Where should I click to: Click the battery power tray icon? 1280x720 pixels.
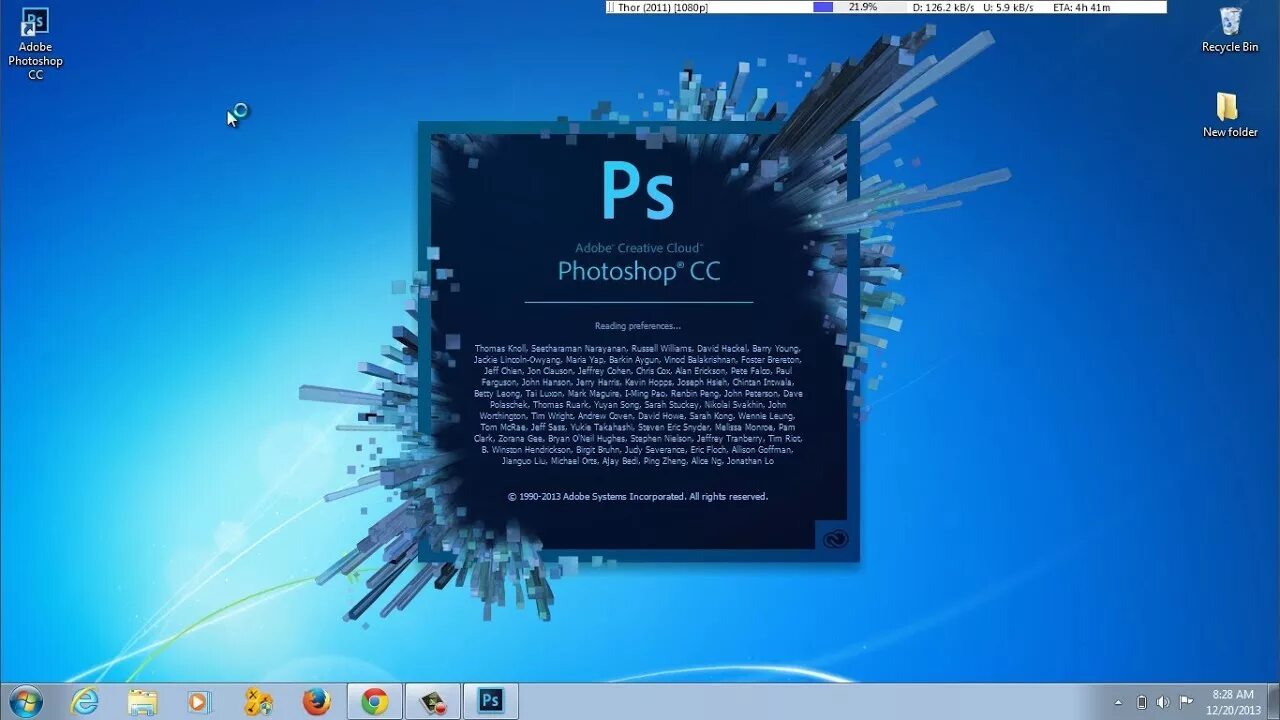pyautogui.click(x=1142, y=702)
